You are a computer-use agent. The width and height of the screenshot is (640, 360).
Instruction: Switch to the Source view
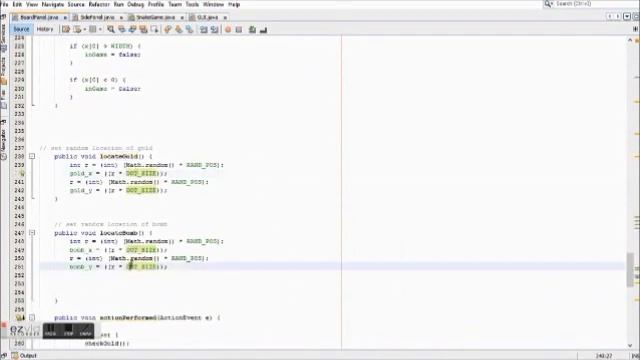pyautogui.click(x=21, y=29)
